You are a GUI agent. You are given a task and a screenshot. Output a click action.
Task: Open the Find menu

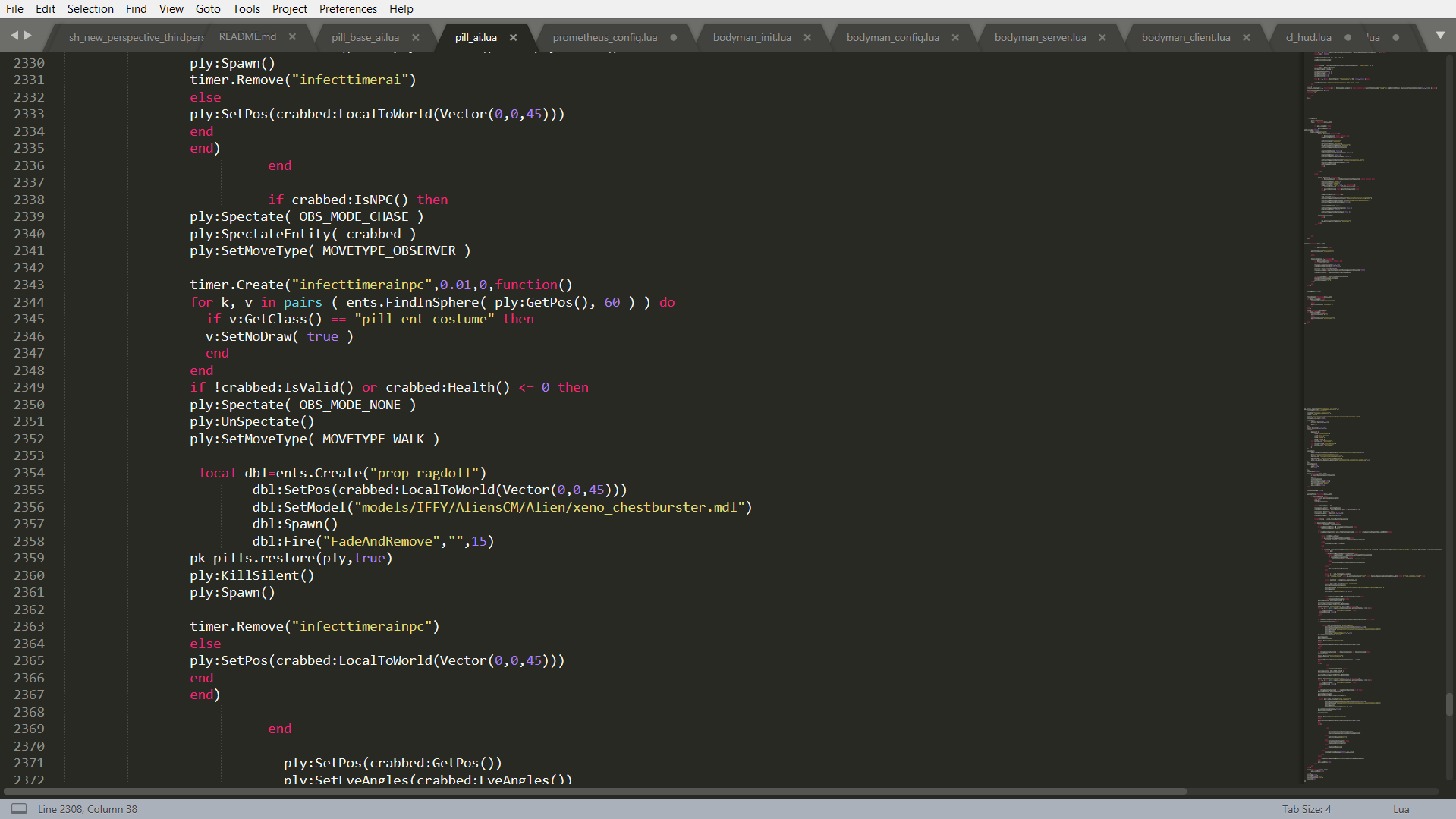click(137, 9)
